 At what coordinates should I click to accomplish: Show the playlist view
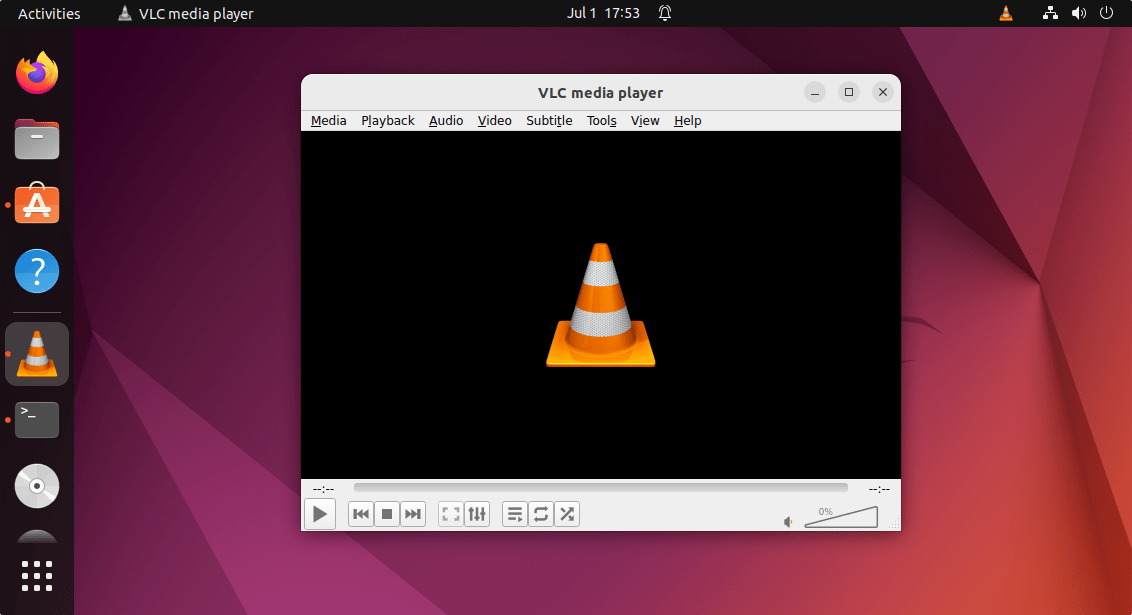pyautogui.click(x=514, y=513)
